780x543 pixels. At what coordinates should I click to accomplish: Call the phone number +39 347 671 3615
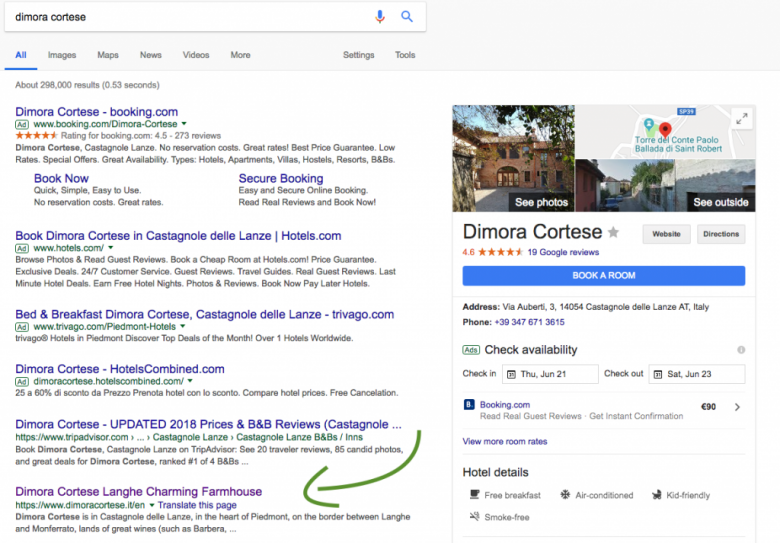pyautogui.click(x=529, y=322)
